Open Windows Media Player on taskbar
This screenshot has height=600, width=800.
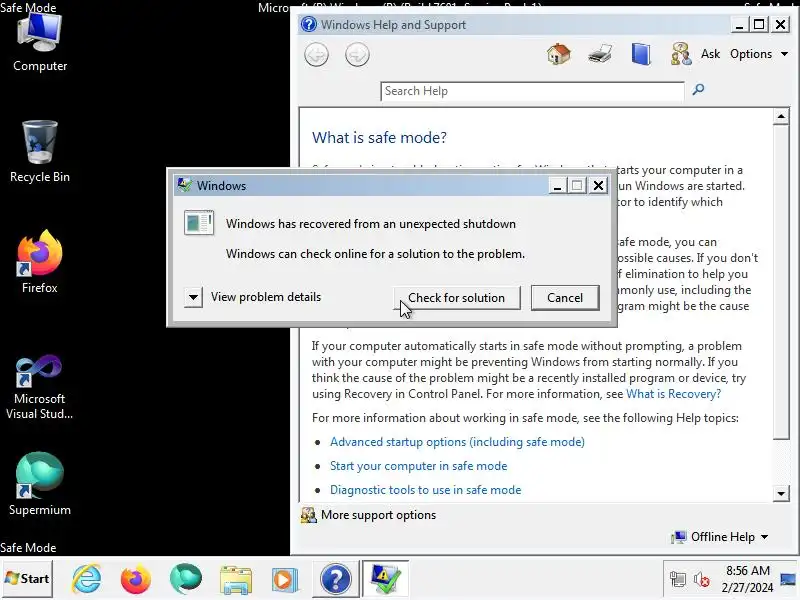284,580
